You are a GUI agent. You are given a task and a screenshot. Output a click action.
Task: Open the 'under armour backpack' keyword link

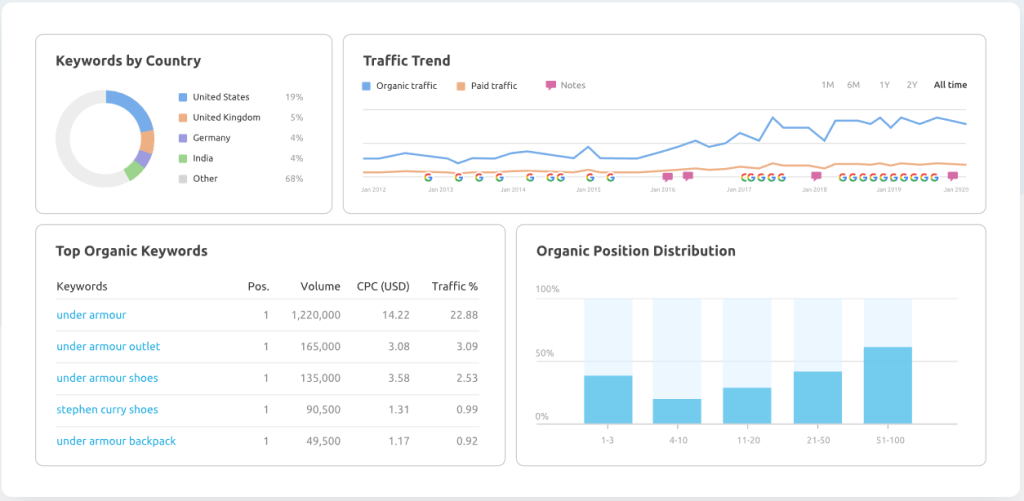[x=116, y=441]
